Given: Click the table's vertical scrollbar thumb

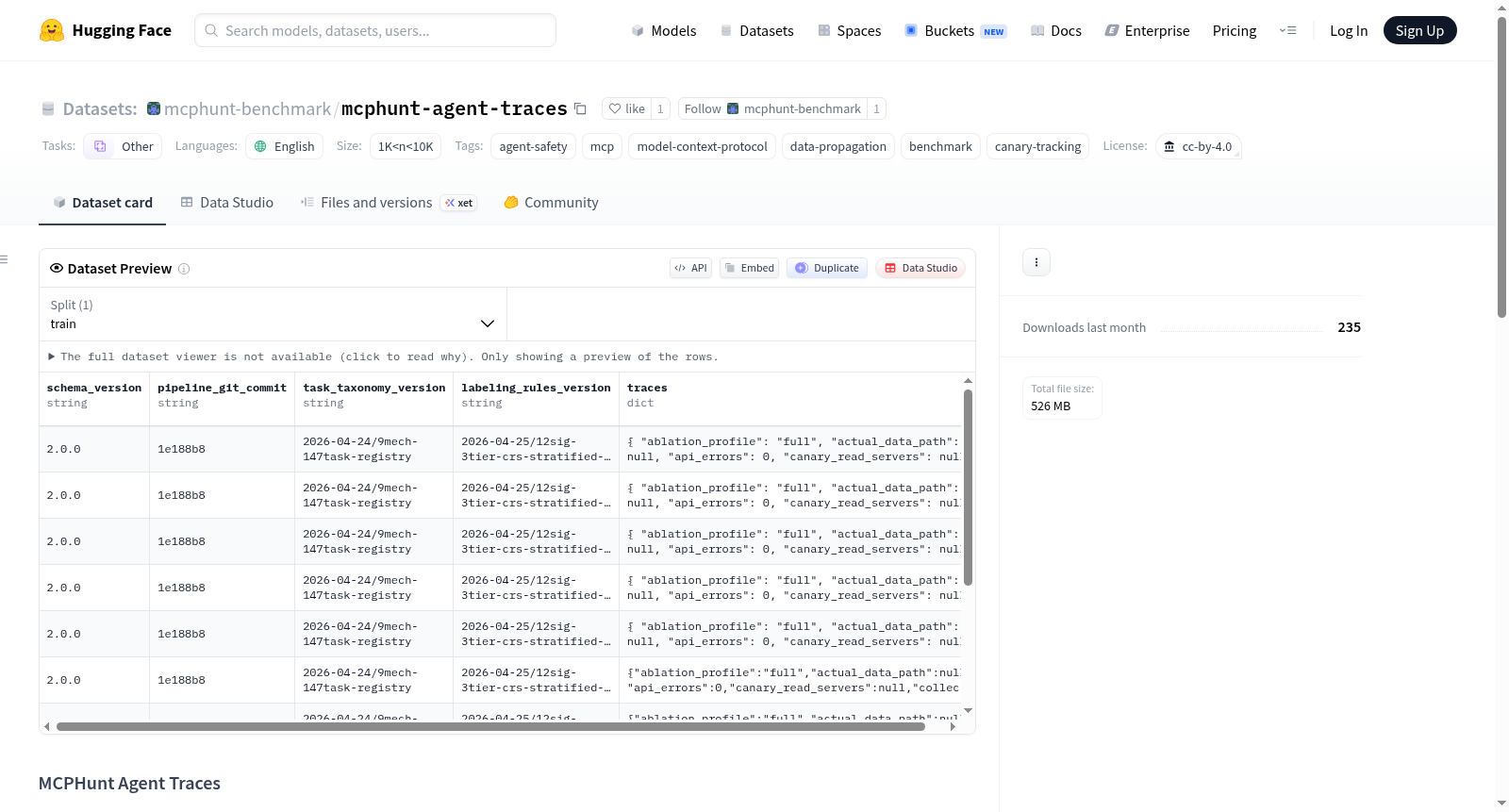Looking at the screenshot, I should 968,488.
